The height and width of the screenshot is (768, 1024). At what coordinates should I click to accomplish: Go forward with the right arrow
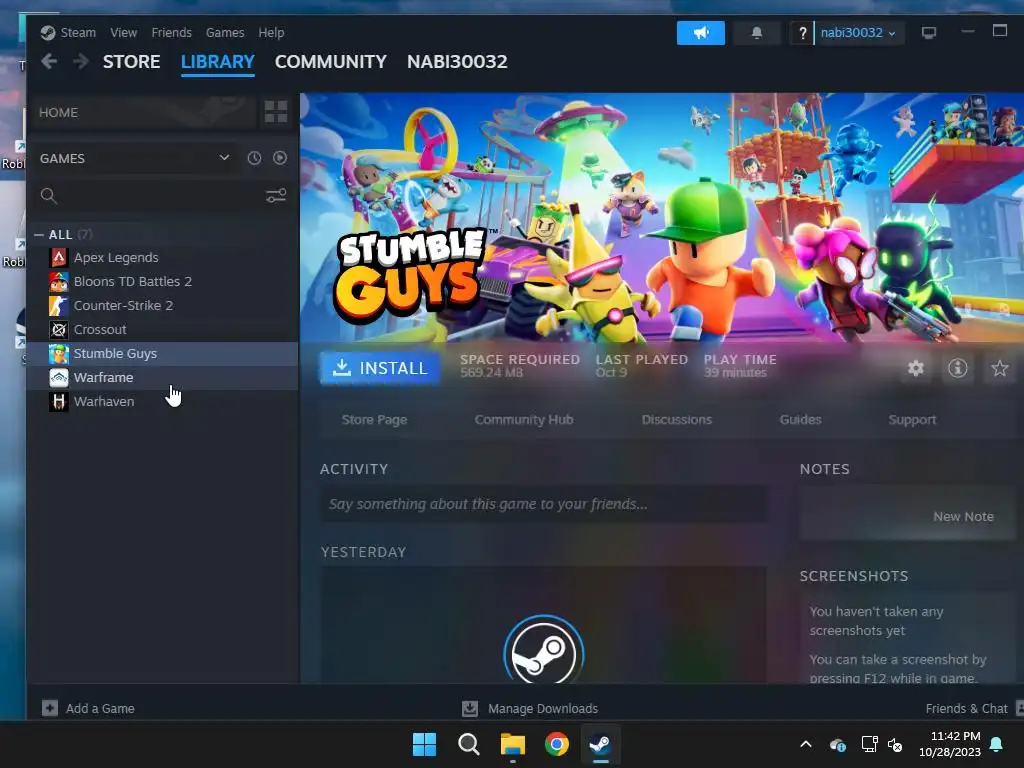pyautogui.click(x=80, y=61)
